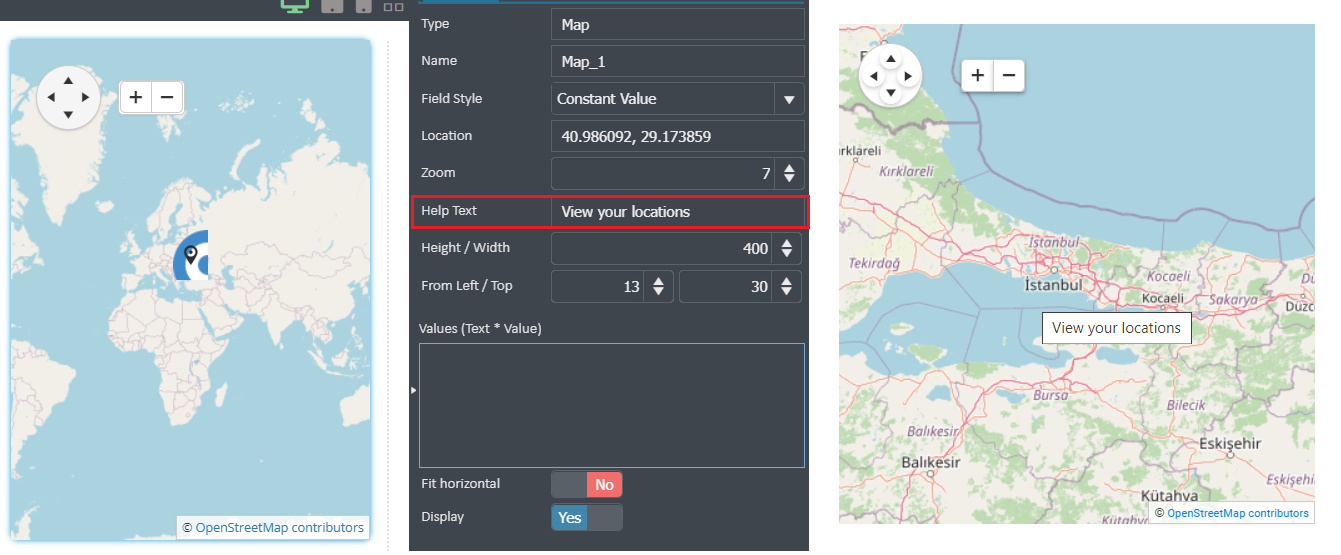This screenshot has width=1341, height=555.
Task: Zoom in on the left world map
Action: [x=136, y=97]
